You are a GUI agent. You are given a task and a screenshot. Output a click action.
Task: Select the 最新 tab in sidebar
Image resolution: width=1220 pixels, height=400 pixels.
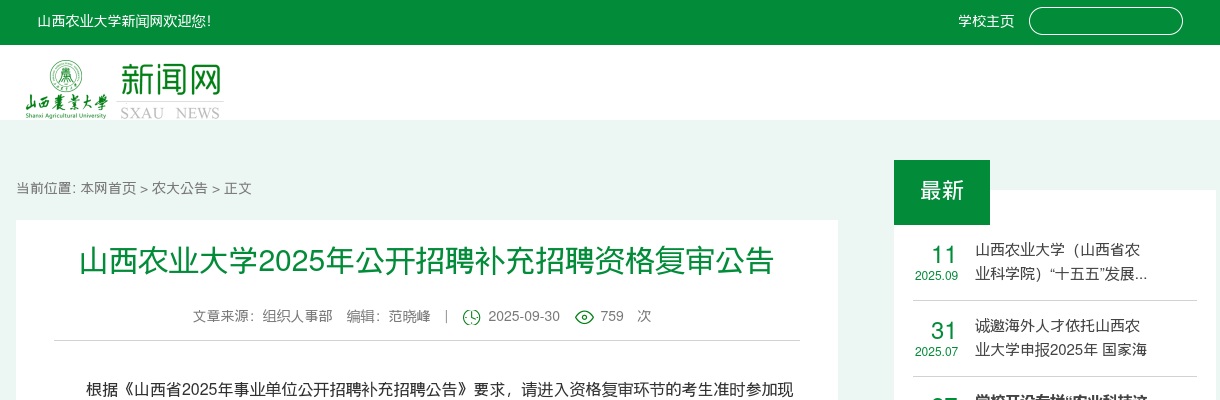pos(942,192)
